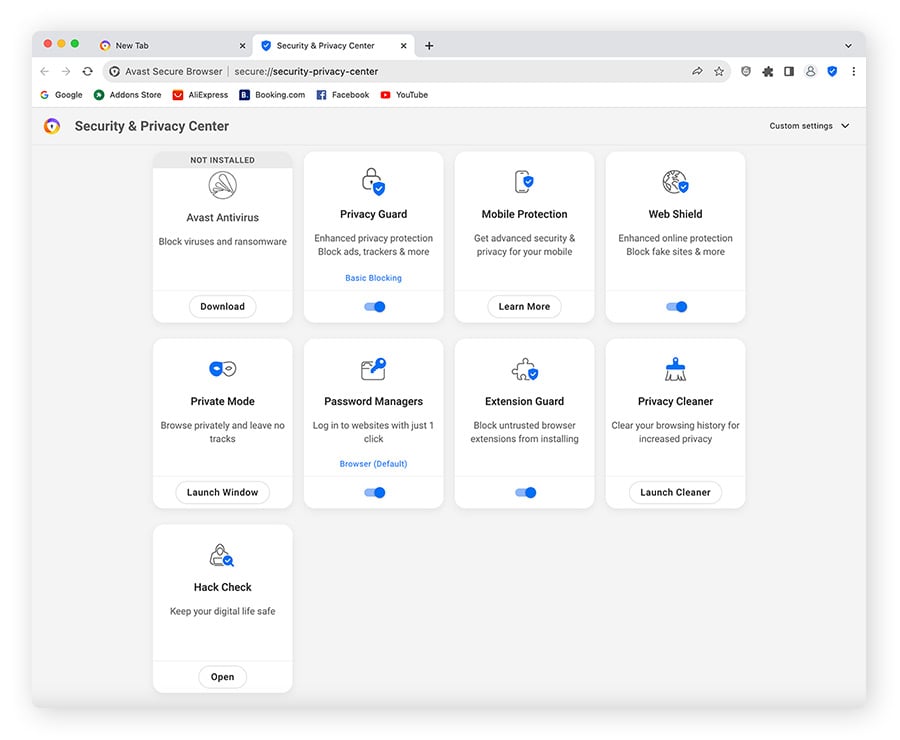Click Learn More for Mobile Protection
The width and height of the screenshot is (900, 740).
(x=524, y=307)
